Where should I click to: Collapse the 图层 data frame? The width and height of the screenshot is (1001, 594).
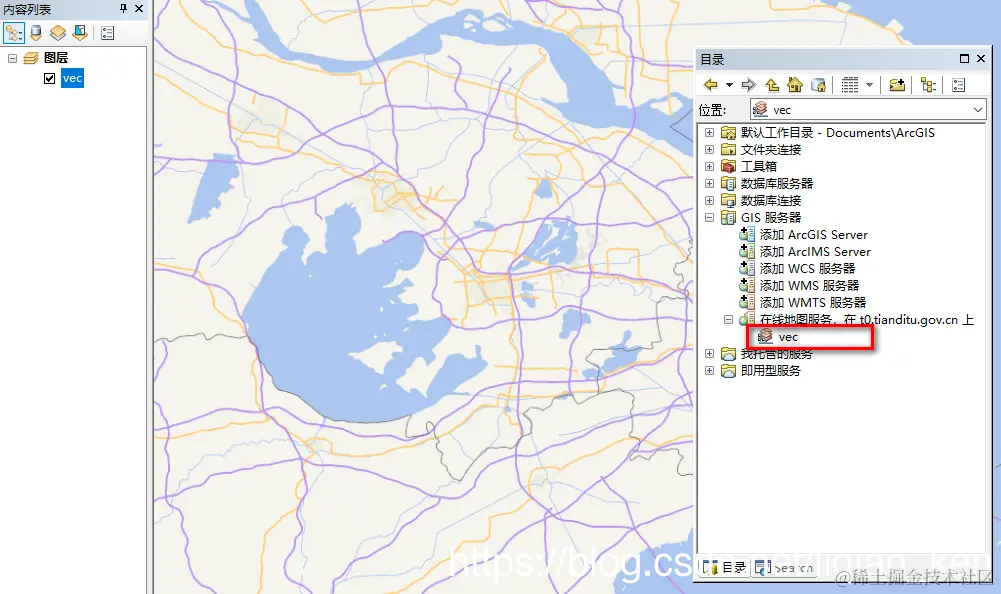pyautogui.click(x=12, y=58)
